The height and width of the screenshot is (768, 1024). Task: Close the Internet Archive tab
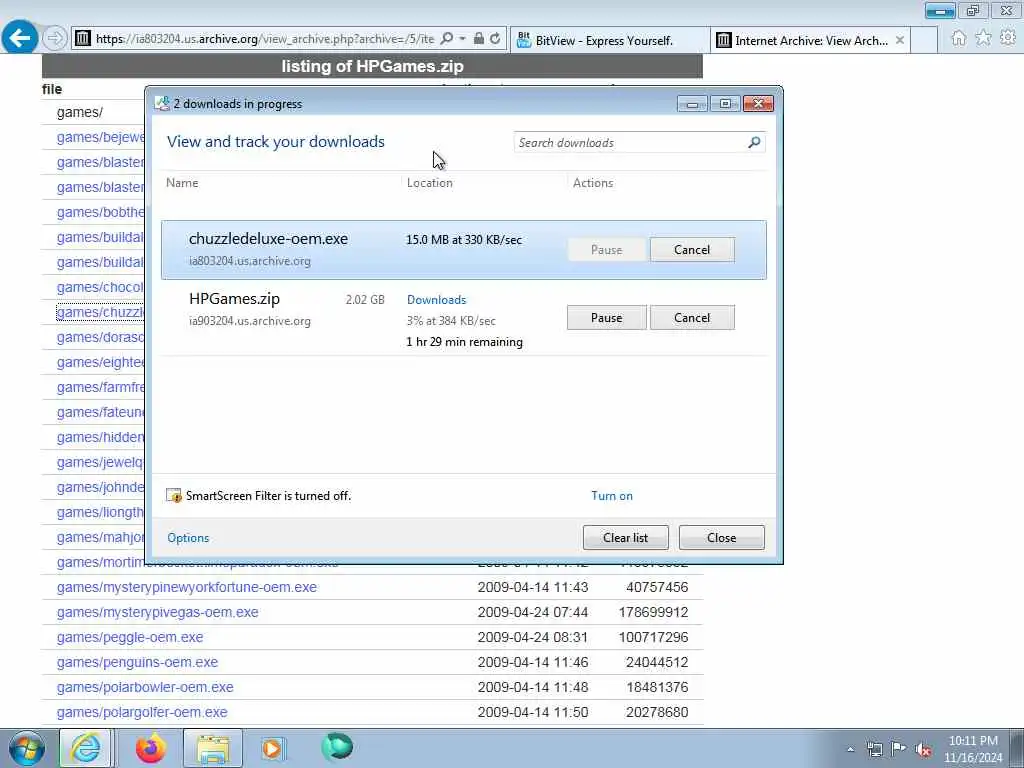coord(900,40)
